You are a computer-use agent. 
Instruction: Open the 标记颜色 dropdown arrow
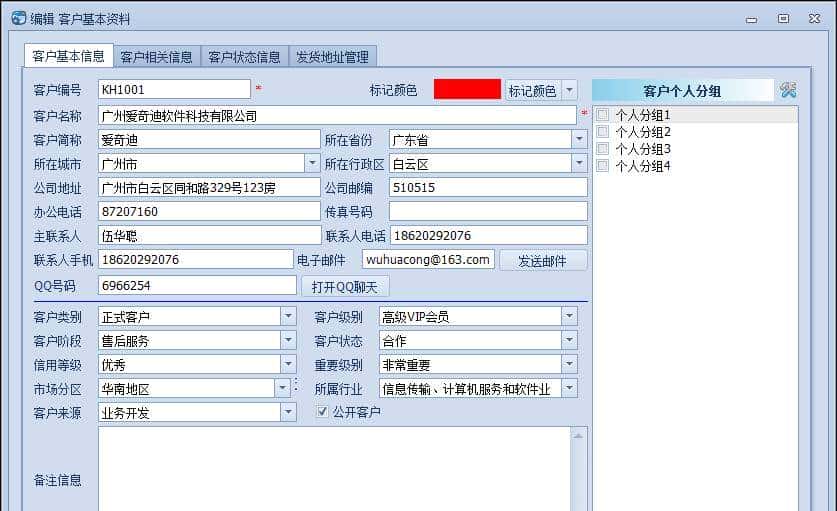point(570,90)
